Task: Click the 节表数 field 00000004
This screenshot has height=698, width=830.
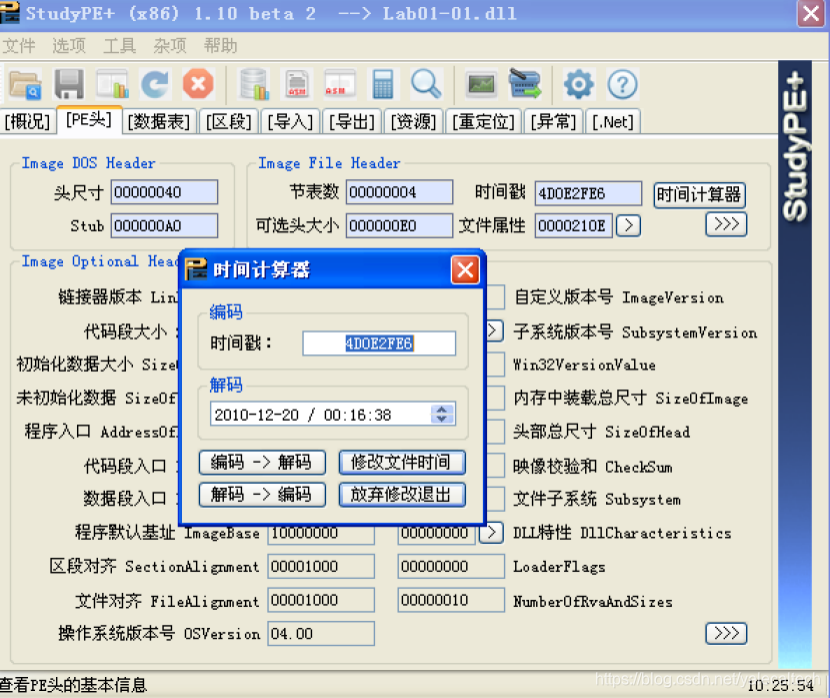Action: (400, 192)
